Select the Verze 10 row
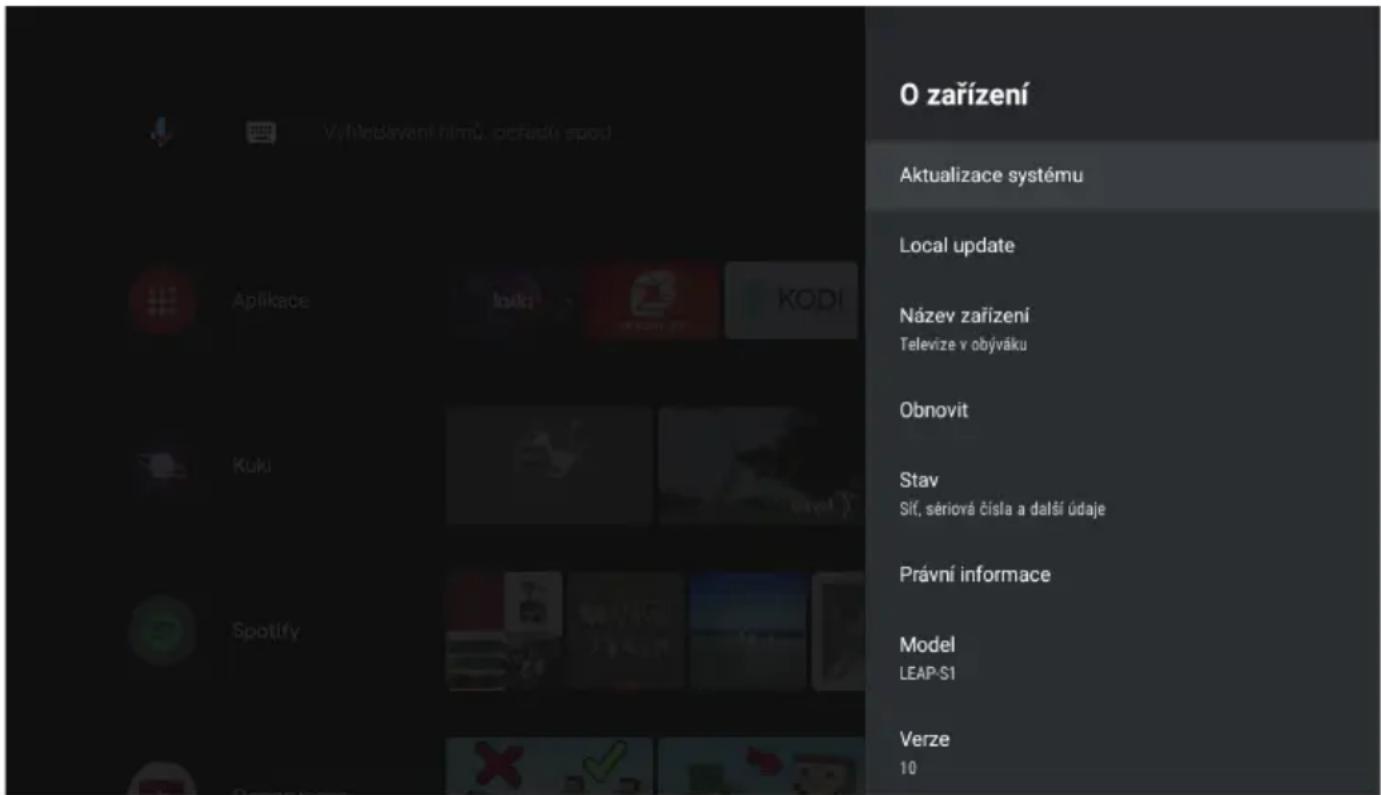This screenshot has width=1381, height=795. pos(1122,753)
